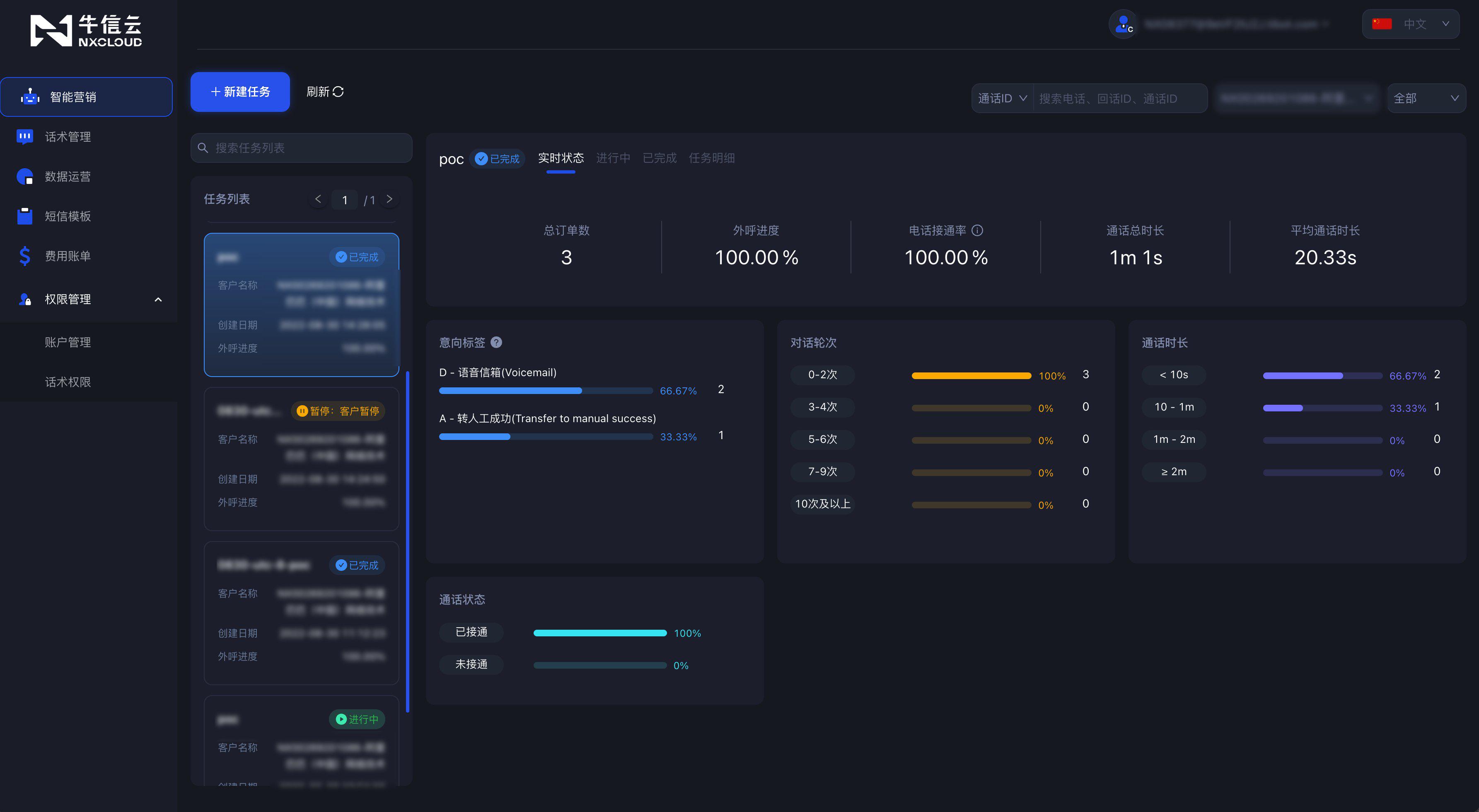Click the 66.67% value beside D - 语音信箱
Viewport: 1479px width, 812px height.
pyautogui.click(x=678, y=391)
